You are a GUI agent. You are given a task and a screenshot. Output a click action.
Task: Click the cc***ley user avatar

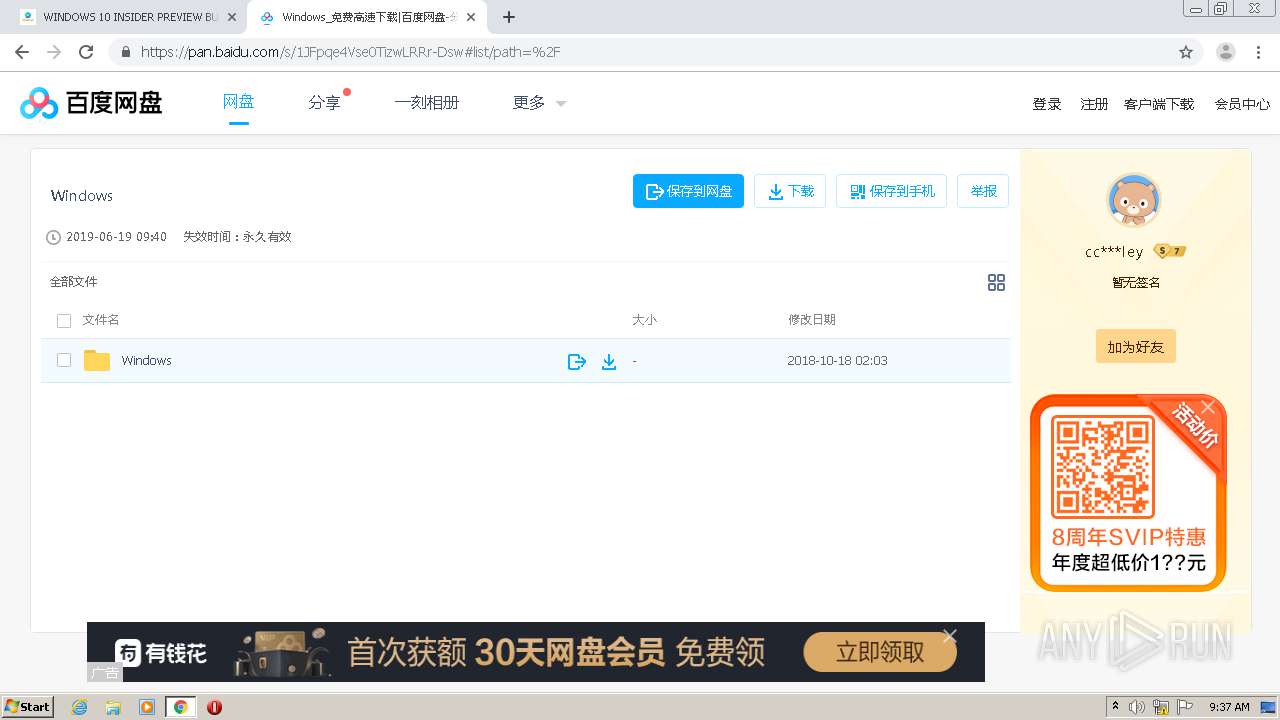[1134, 200]
